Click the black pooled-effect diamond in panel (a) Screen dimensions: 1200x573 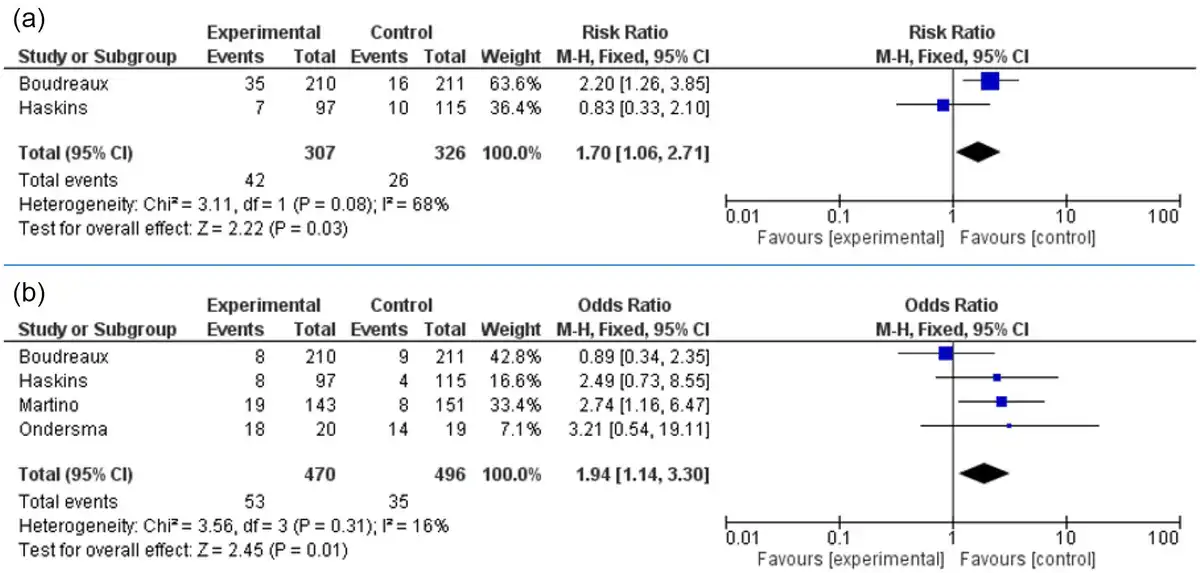click(978, 152)
